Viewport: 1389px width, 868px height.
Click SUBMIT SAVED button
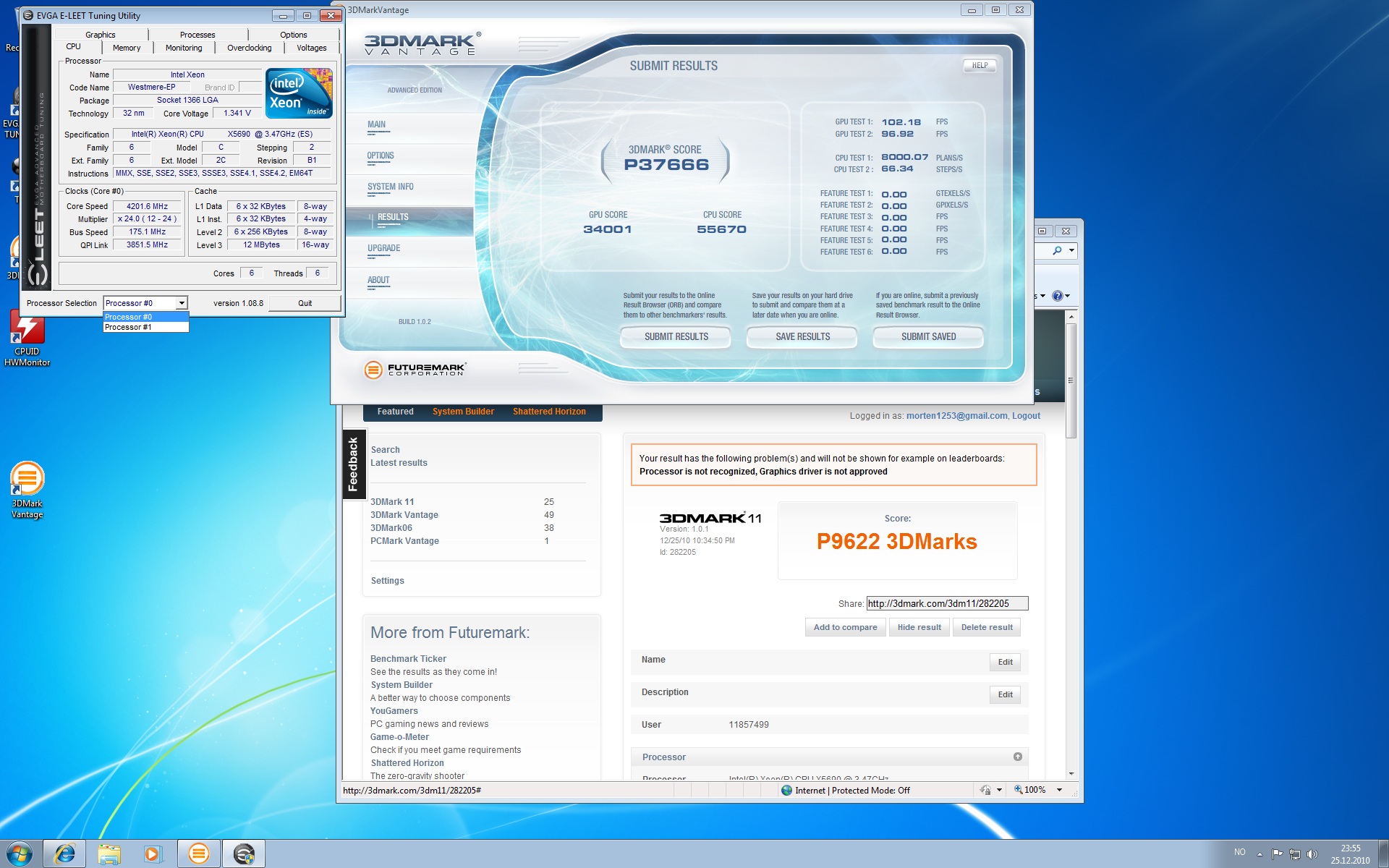click(x=928, y=336)
